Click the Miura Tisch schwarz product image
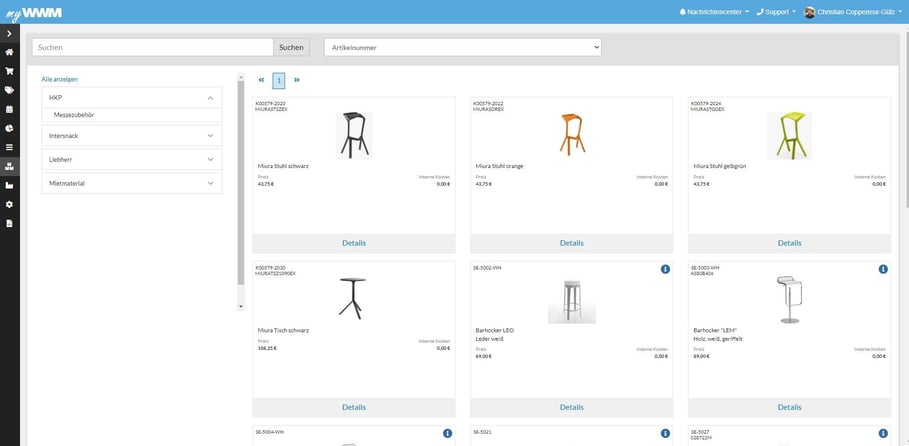 click(352, 298)
